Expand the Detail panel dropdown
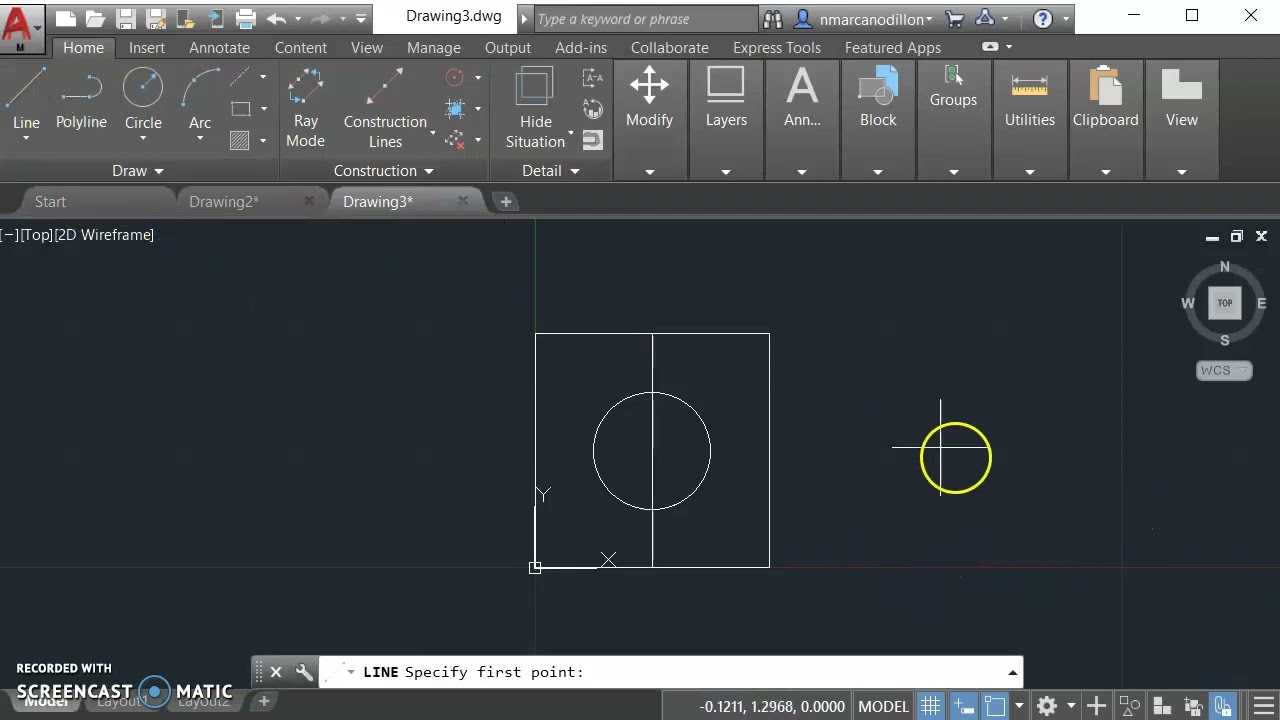The width and height of the screenshot is (1280, 720). click(x=551, y=171)
